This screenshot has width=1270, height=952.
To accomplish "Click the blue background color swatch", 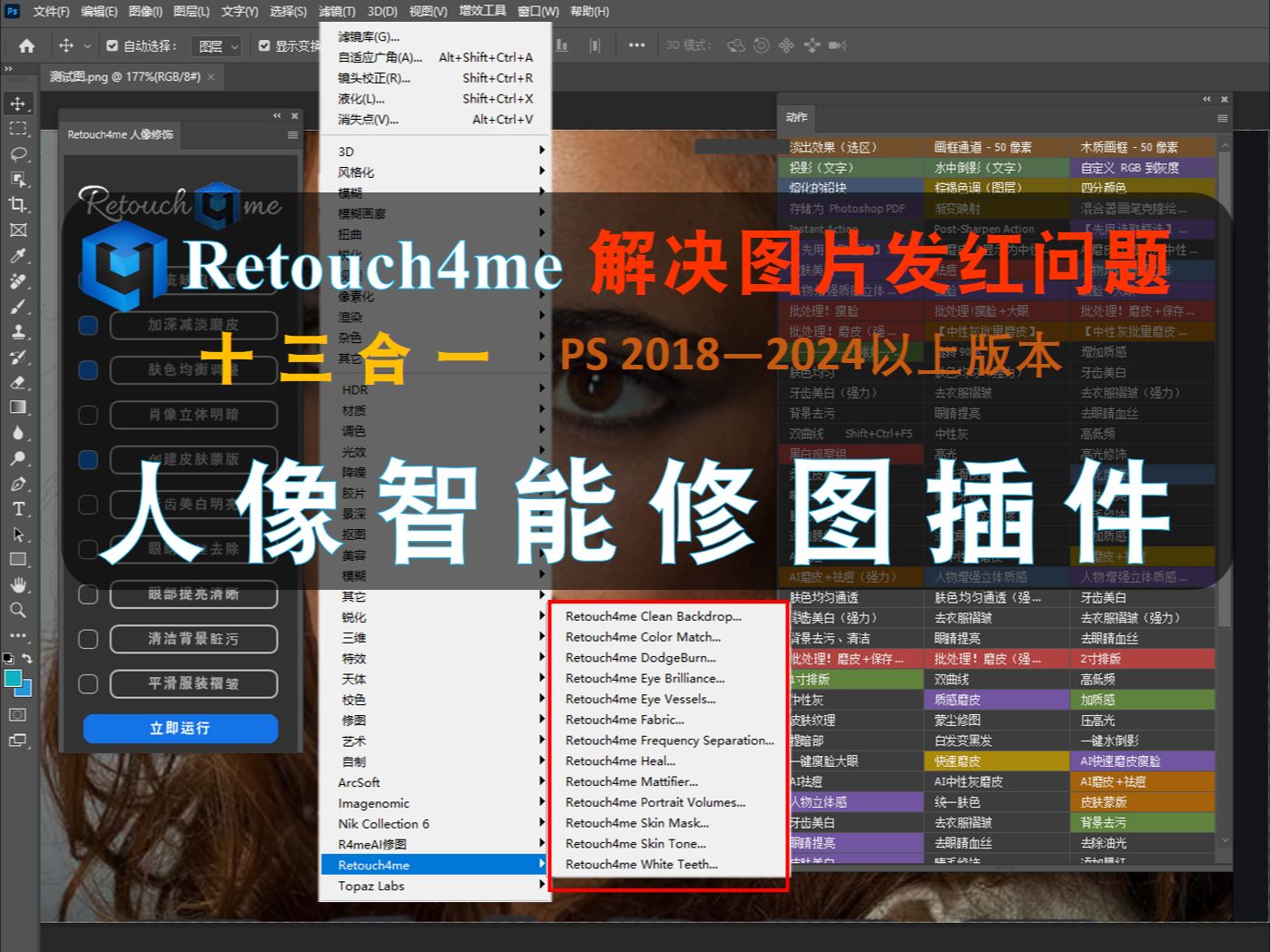I will point(25,691).
